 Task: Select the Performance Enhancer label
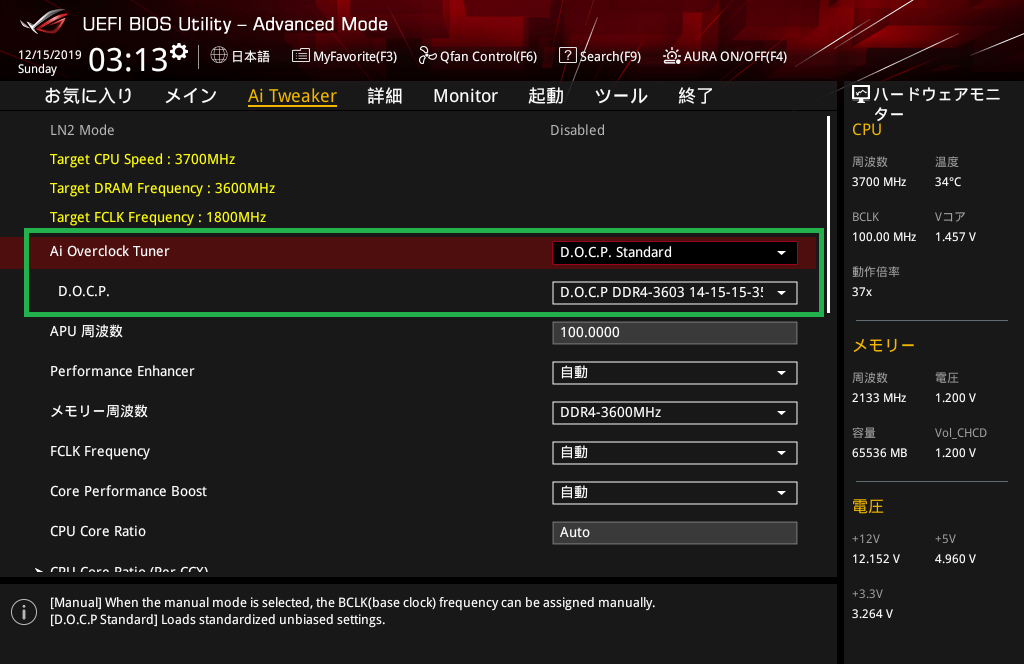click(x=122, y=372)
